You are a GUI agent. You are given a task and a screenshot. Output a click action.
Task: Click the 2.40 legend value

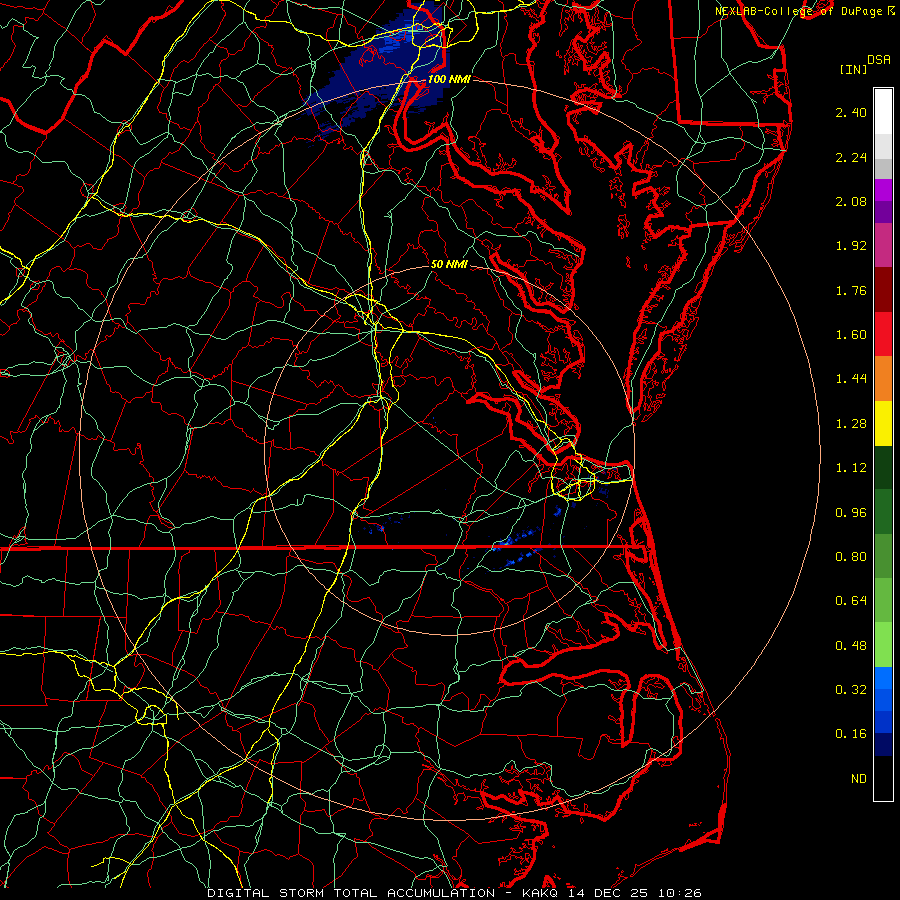pos(851,112)
